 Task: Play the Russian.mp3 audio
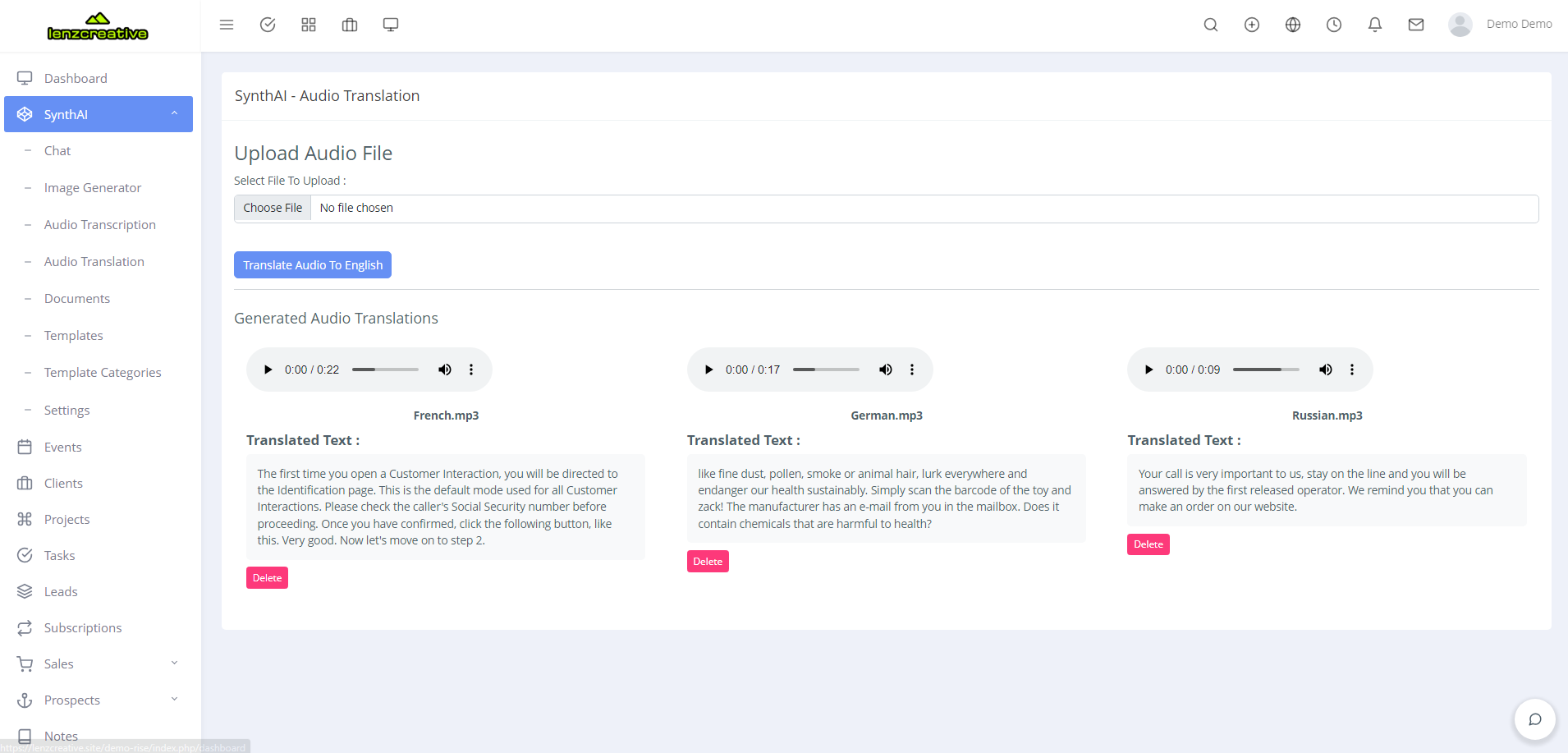tap(1148, 370)
